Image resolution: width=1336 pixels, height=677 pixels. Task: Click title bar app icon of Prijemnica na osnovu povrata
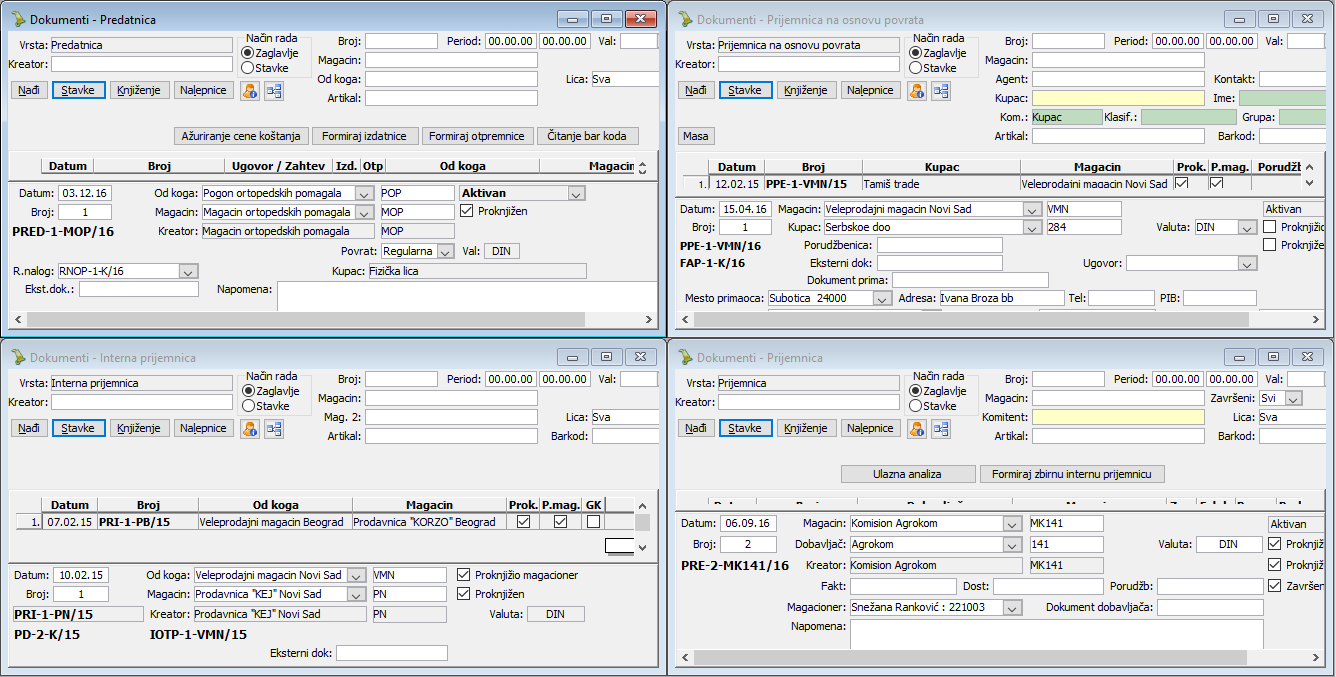(685, 19)
